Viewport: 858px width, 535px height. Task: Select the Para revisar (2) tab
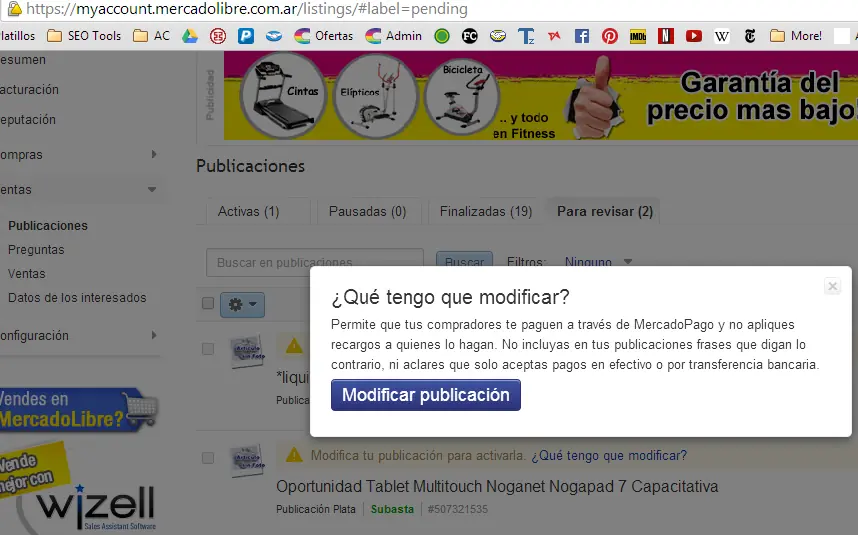pyautogui.click(x=605, y=212)
